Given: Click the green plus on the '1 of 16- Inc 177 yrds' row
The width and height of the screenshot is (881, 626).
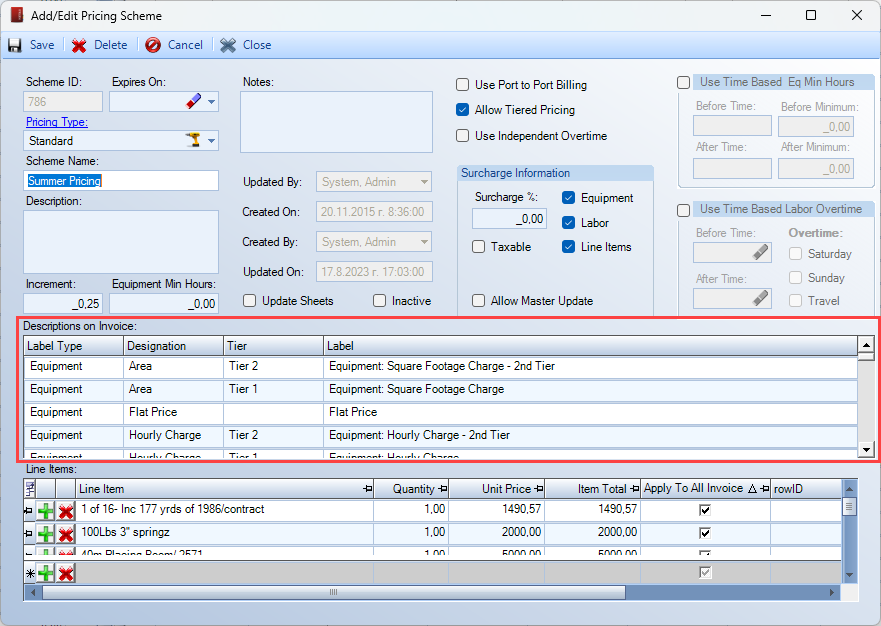Looking at the screenshot, I should [x=46, y=511].
